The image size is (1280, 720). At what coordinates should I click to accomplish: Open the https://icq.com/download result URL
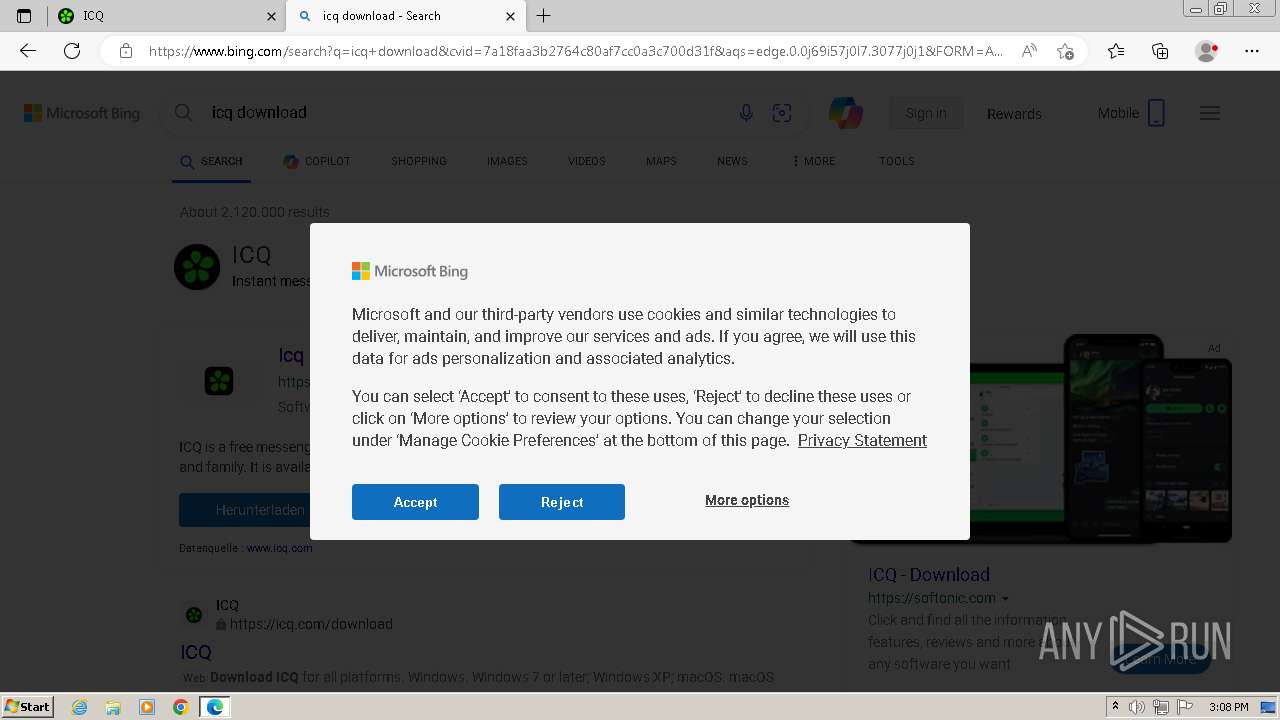click(311, 624)
